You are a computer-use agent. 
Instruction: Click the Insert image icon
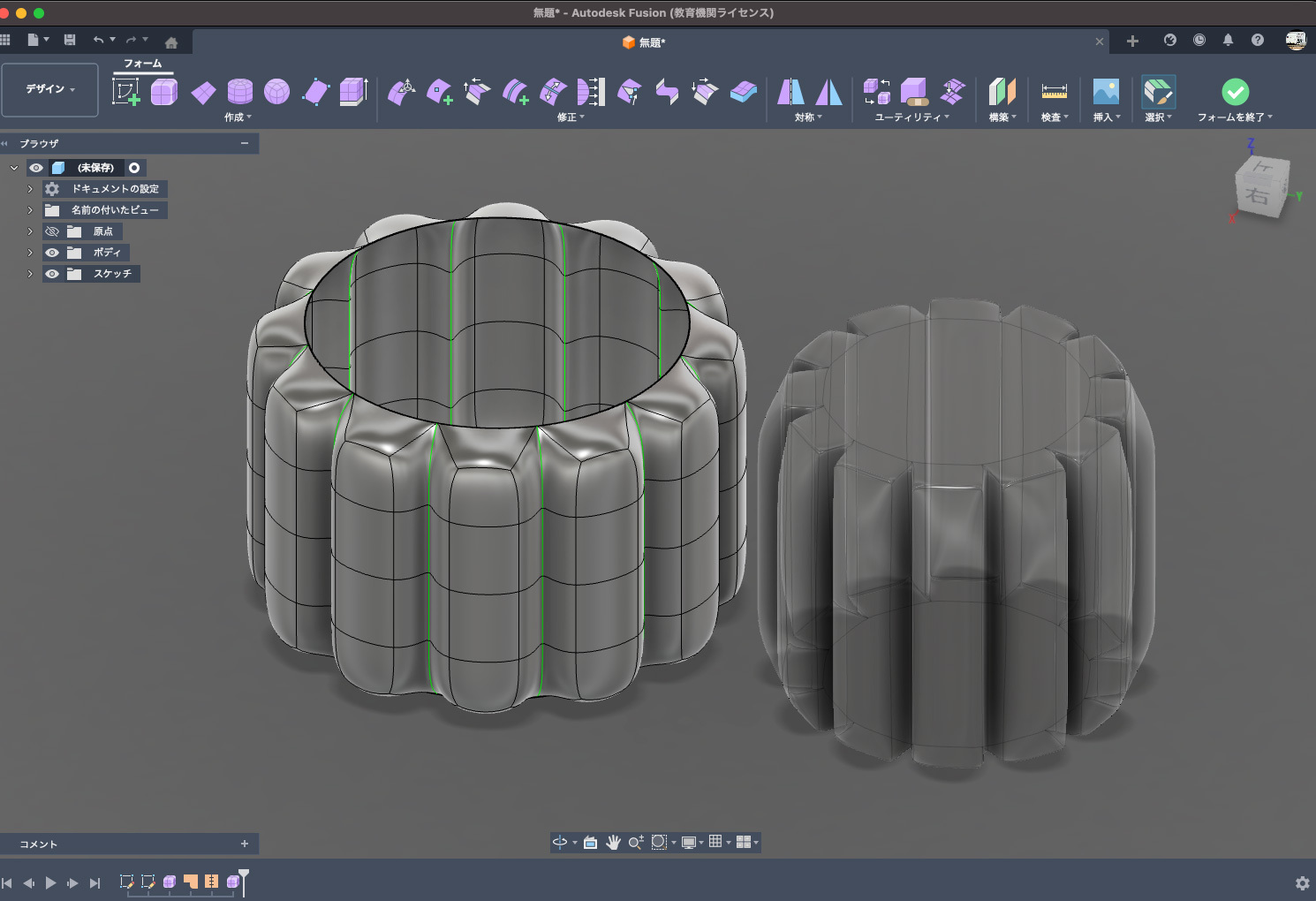(1106, 92)
